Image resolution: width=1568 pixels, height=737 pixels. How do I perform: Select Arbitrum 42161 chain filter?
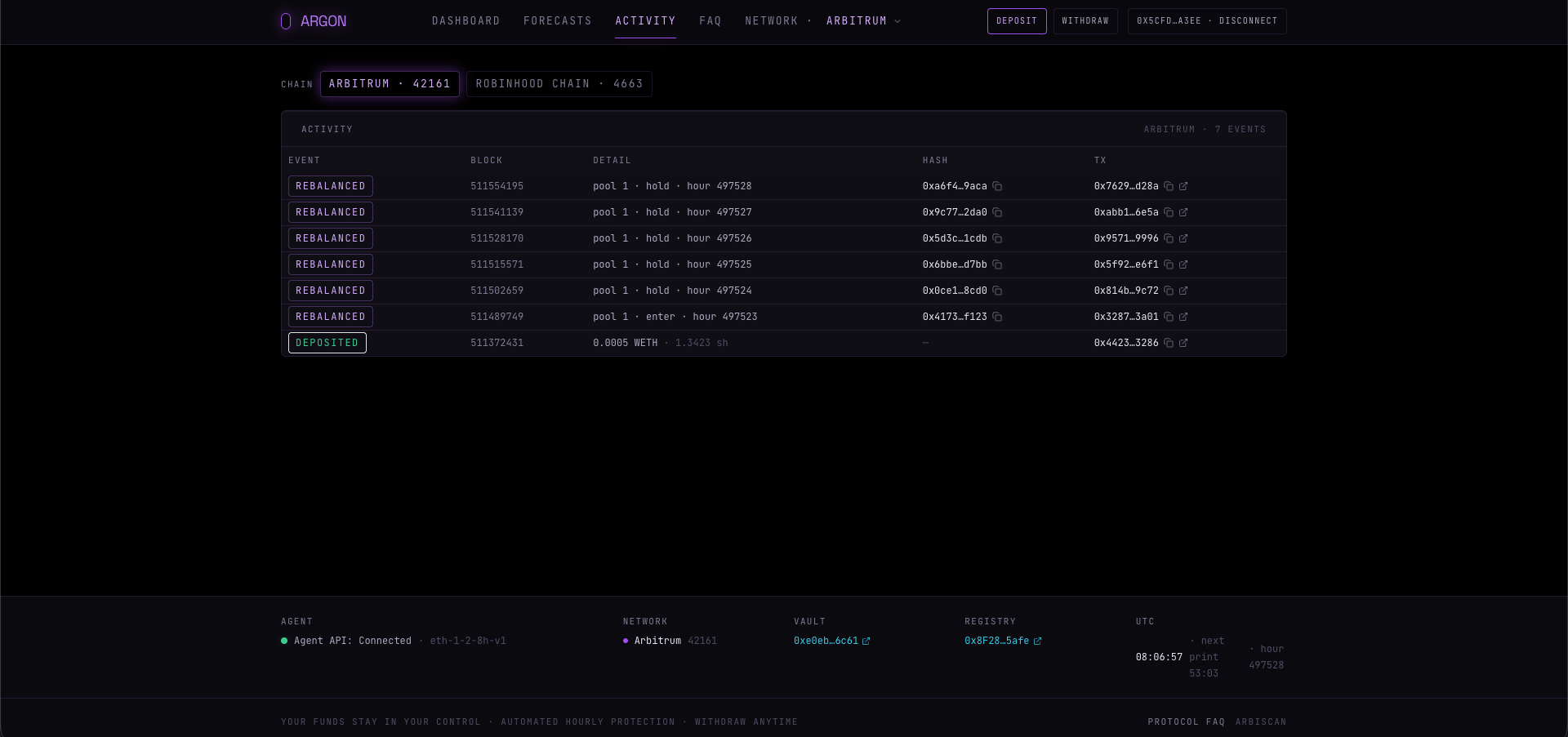click(x=390, y=84)
